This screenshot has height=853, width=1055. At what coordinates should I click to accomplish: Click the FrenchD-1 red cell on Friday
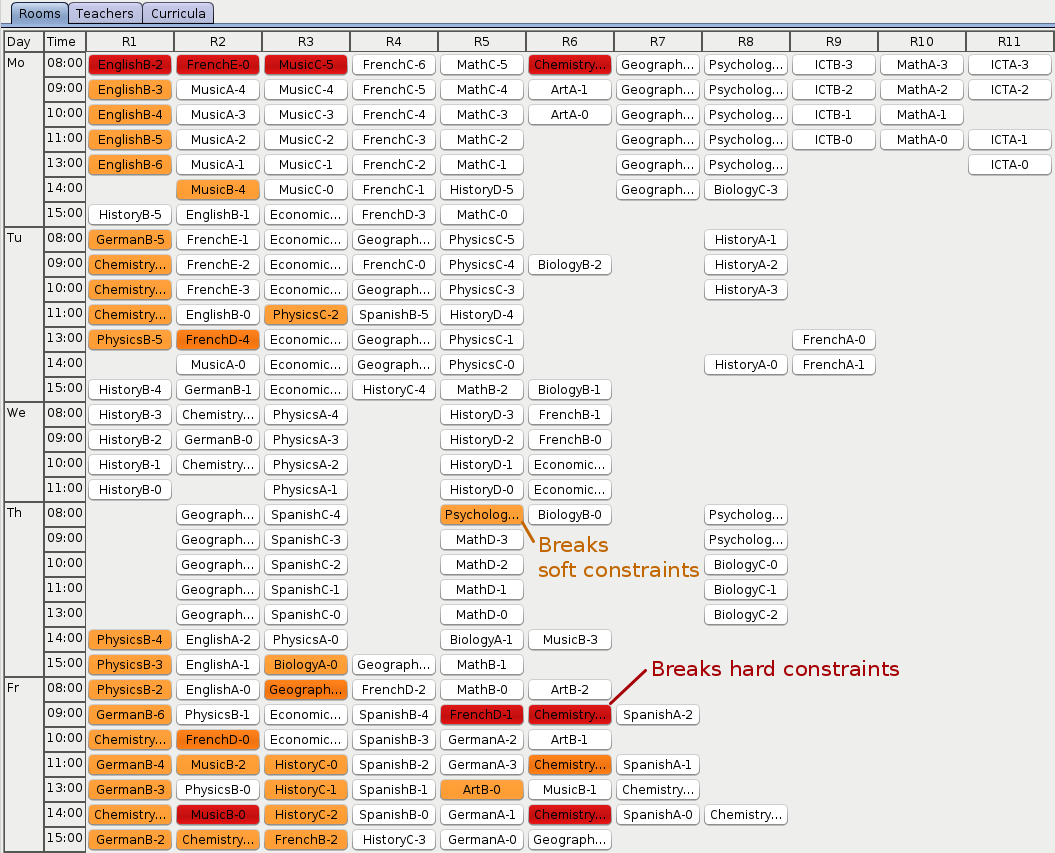[481, 714]
